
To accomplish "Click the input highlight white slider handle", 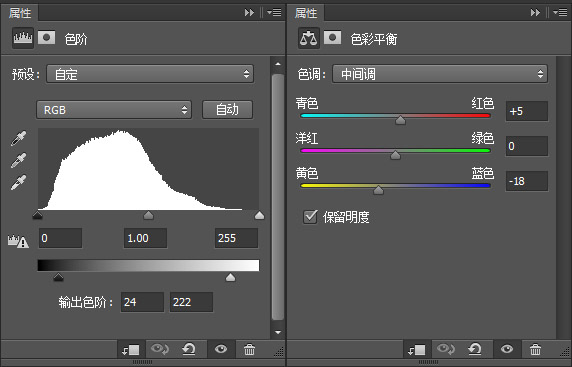I will pos(259,215).
